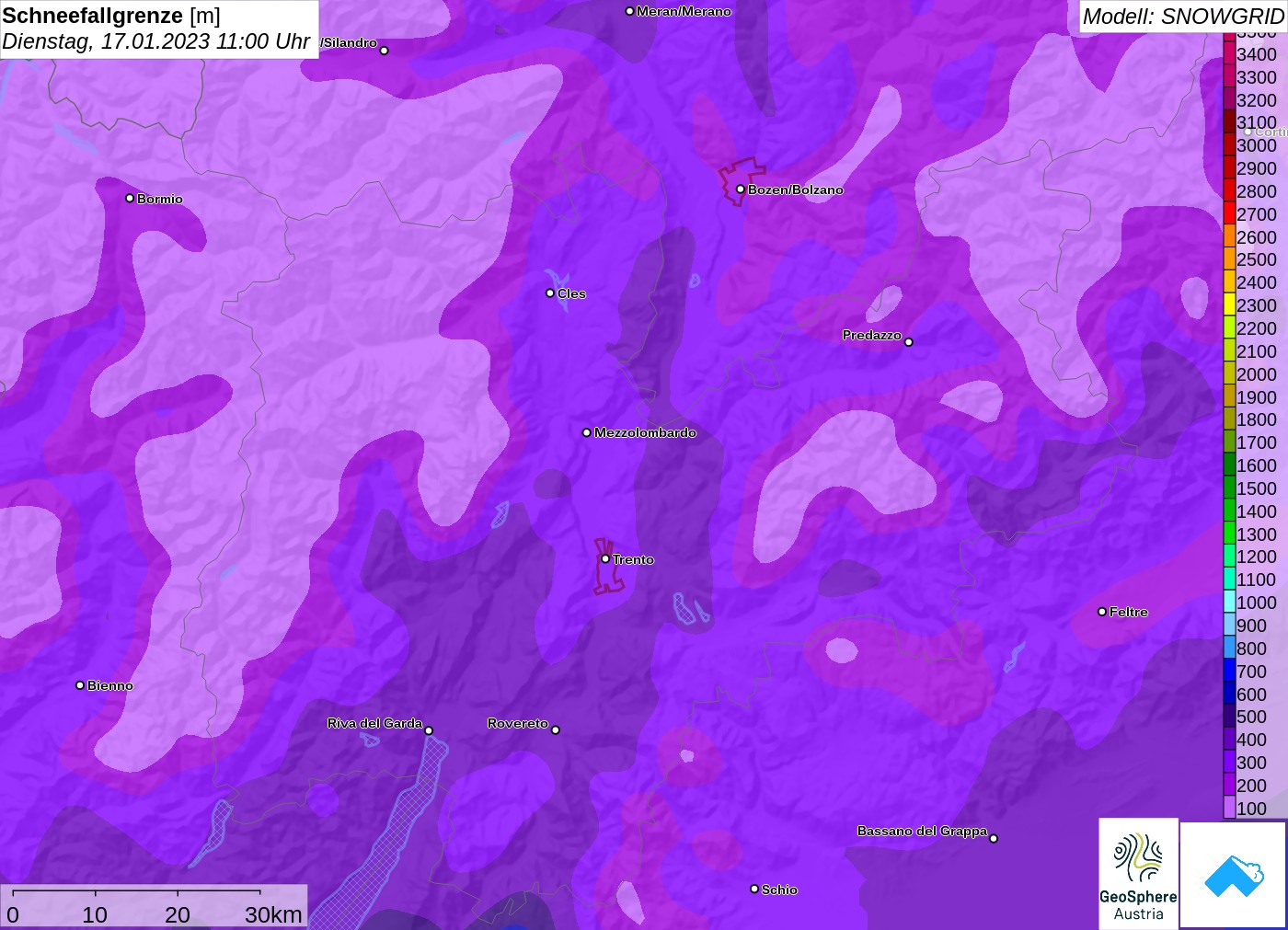Click the legend value 1800
Image resolution: width=1288 pixels, height=930 pixels.
pos(1257,419)
